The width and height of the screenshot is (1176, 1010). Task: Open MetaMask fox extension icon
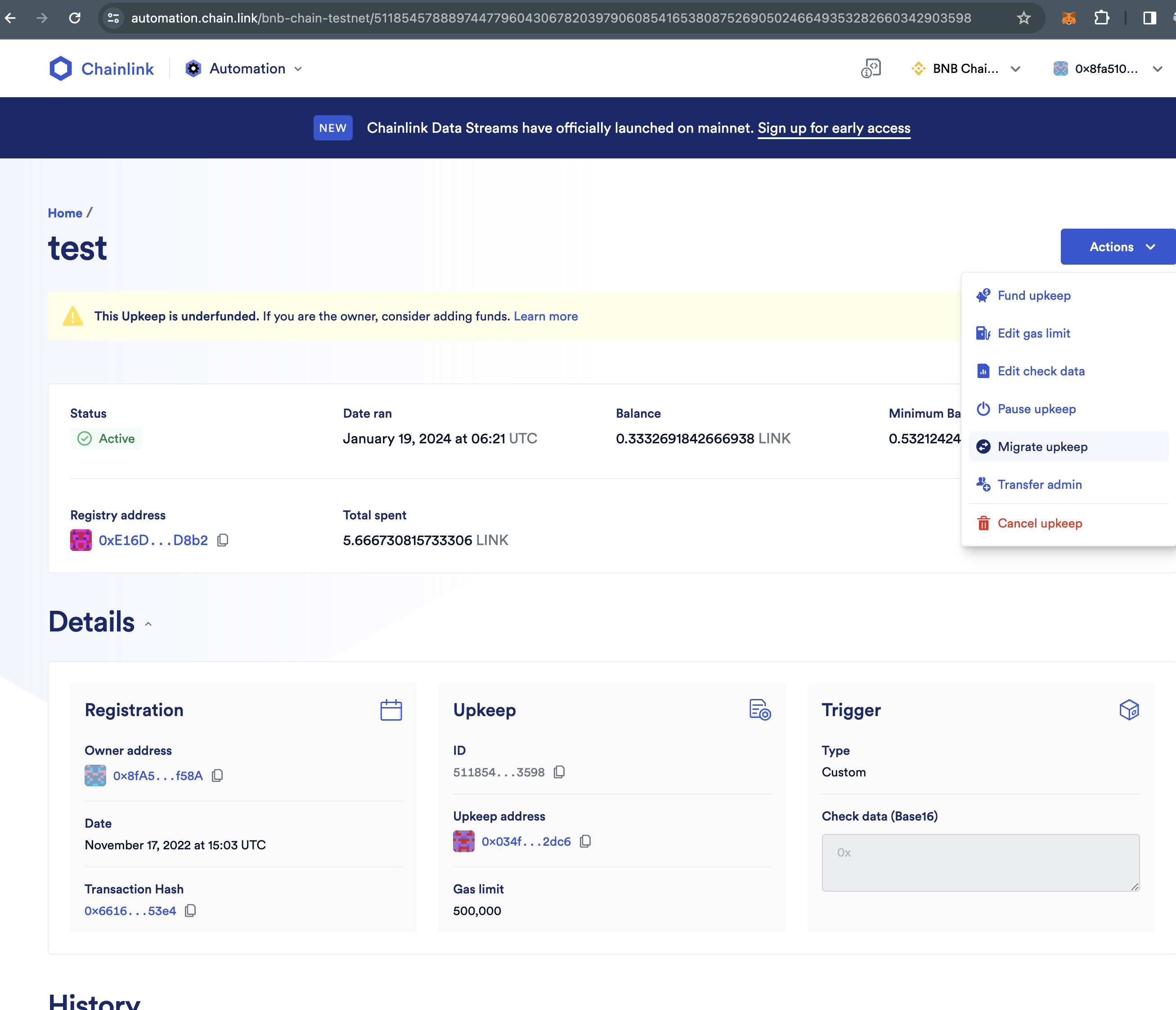(x=1068, y=18)
